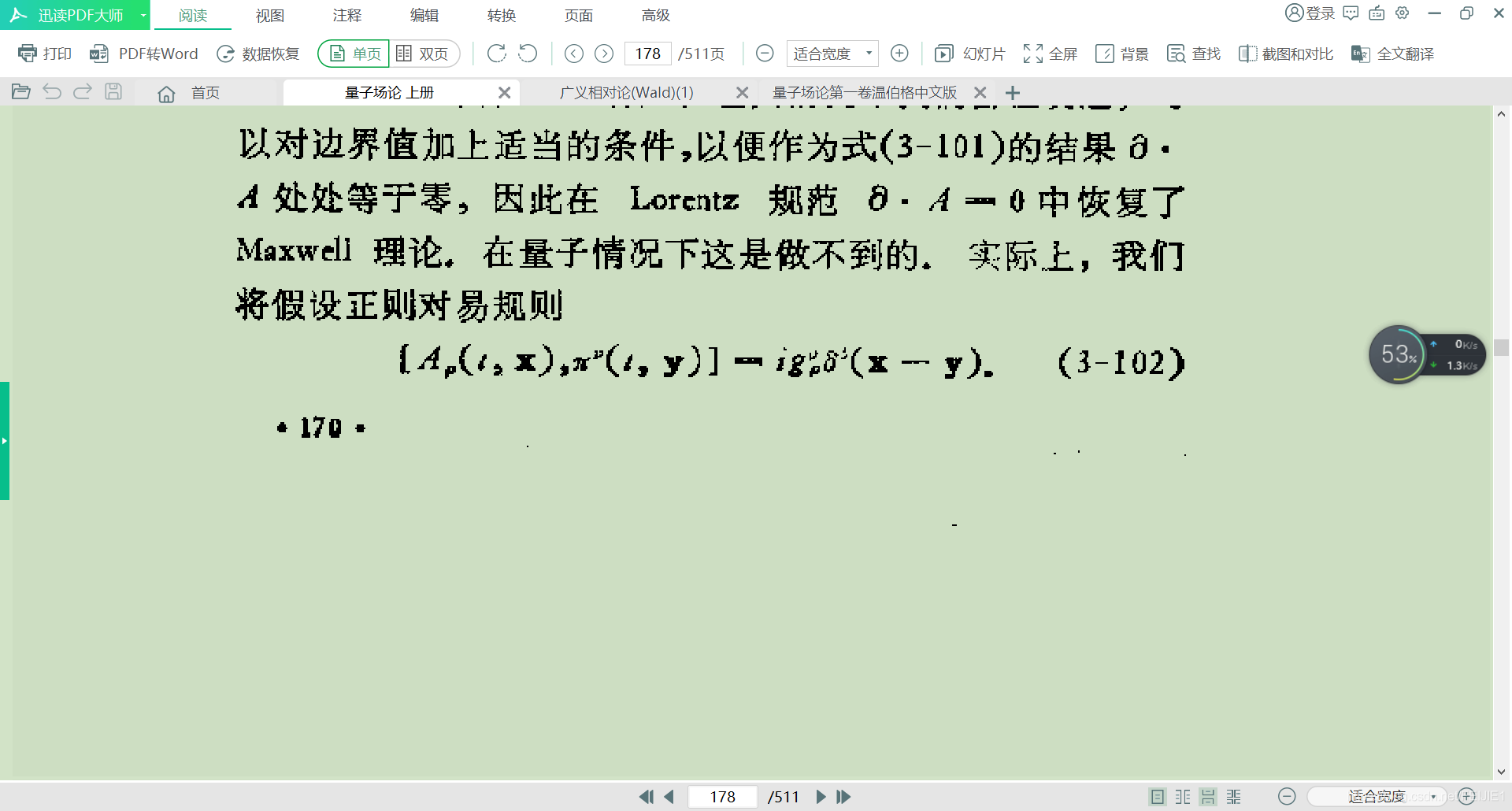
Task: Open 适合宽度 dropdown in status bar
Action: (x=1377, y=797)
